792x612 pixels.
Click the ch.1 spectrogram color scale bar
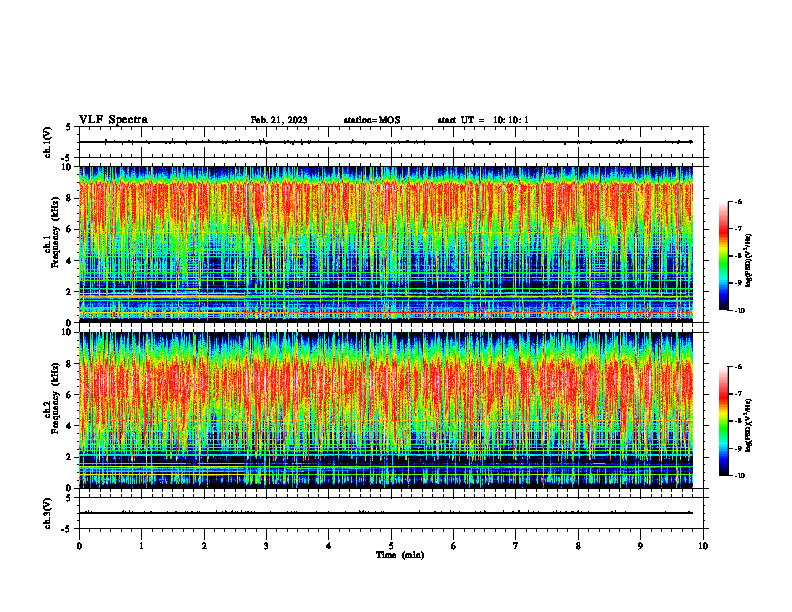724,256
